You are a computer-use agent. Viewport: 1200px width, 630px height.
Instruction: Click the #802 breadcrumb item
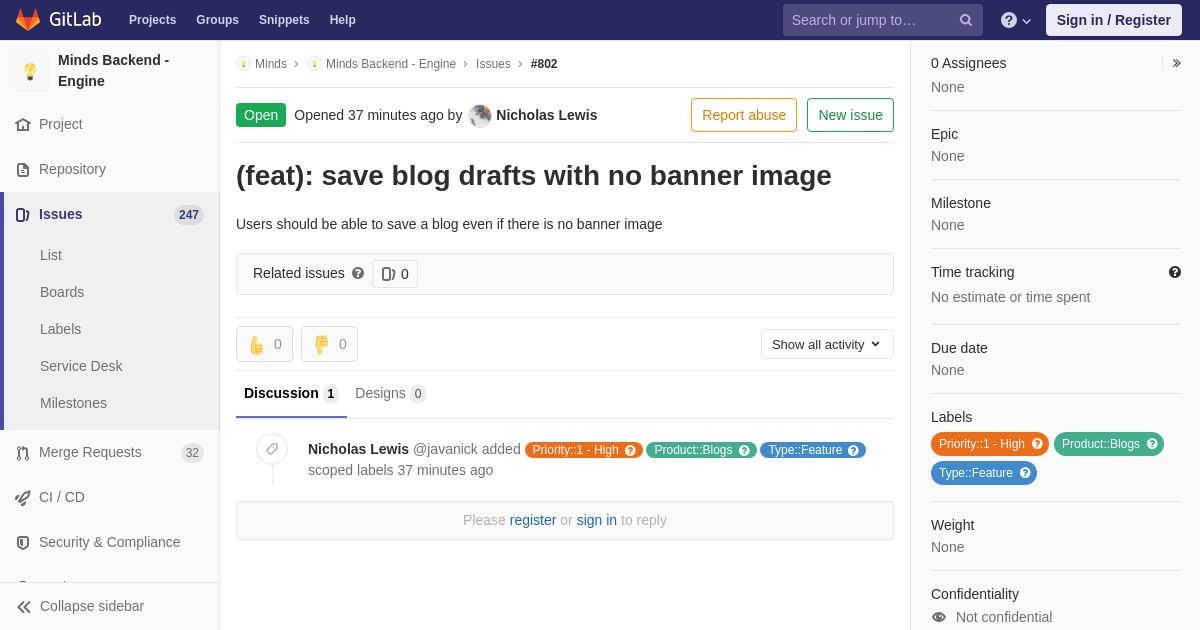coord(544,64)
